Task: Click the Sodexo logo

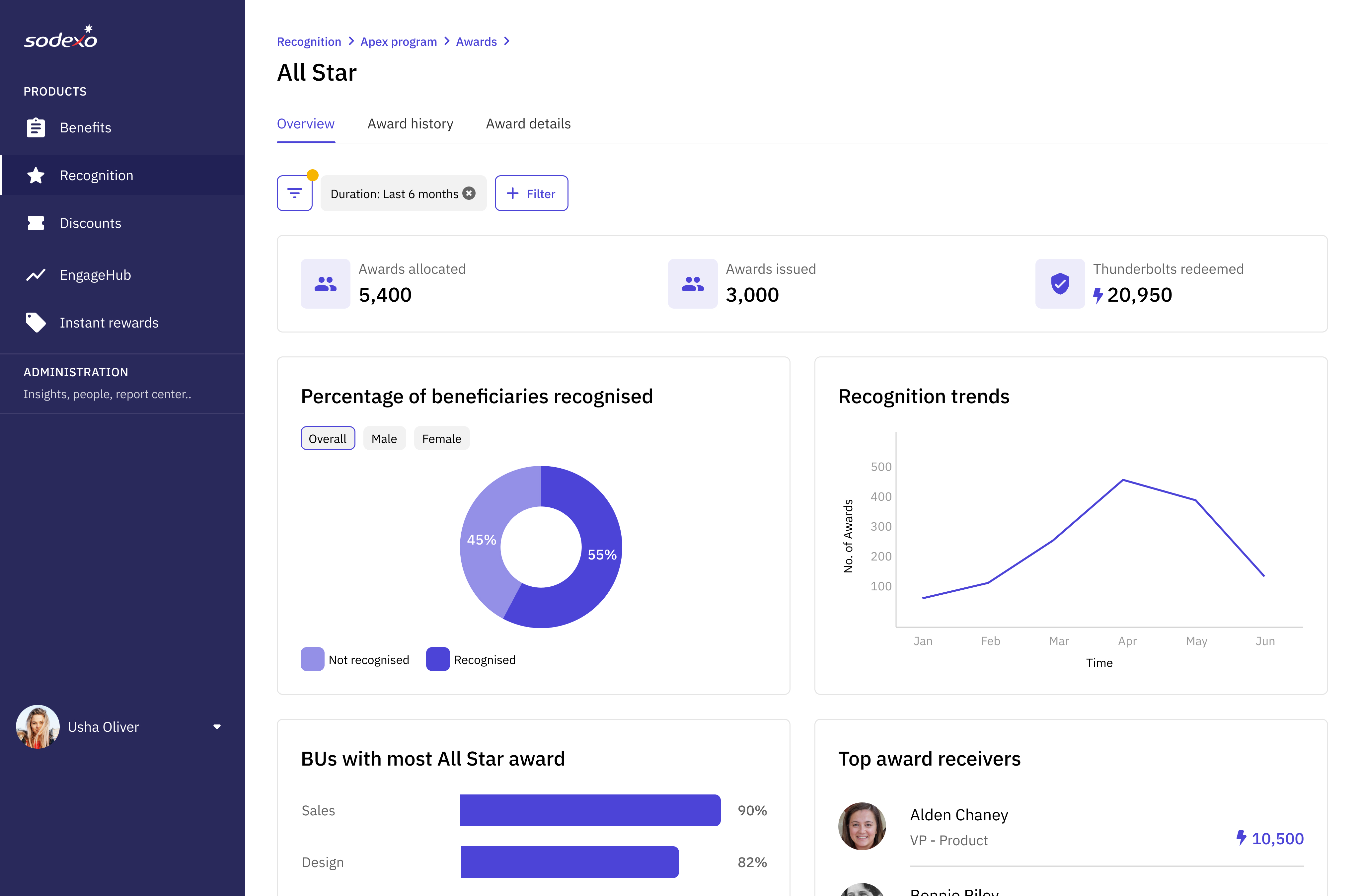Action: point(61,38)
